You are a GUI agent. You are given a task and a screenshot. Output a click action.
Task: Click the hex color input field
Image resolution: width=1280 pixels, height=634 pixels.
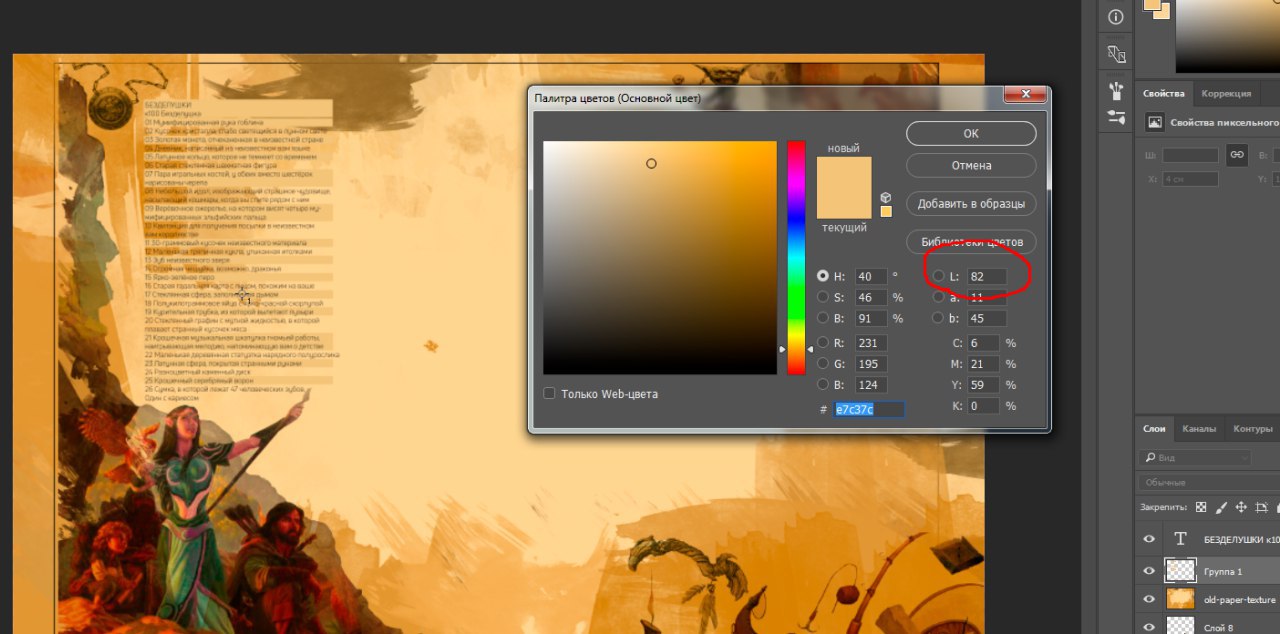(x=869, y=409)
